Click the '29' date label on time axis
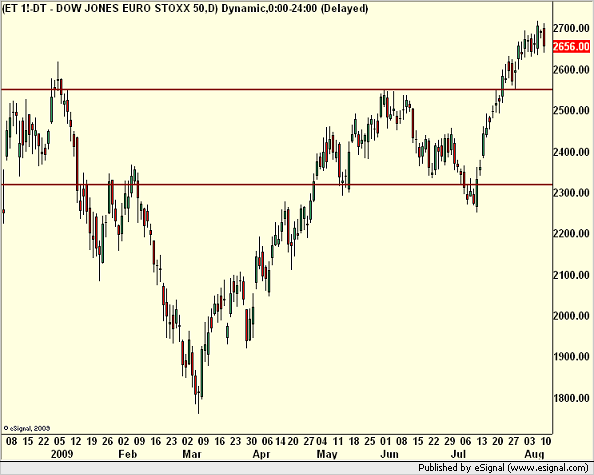Screen dimensions: 594x475 click(450, 441)
